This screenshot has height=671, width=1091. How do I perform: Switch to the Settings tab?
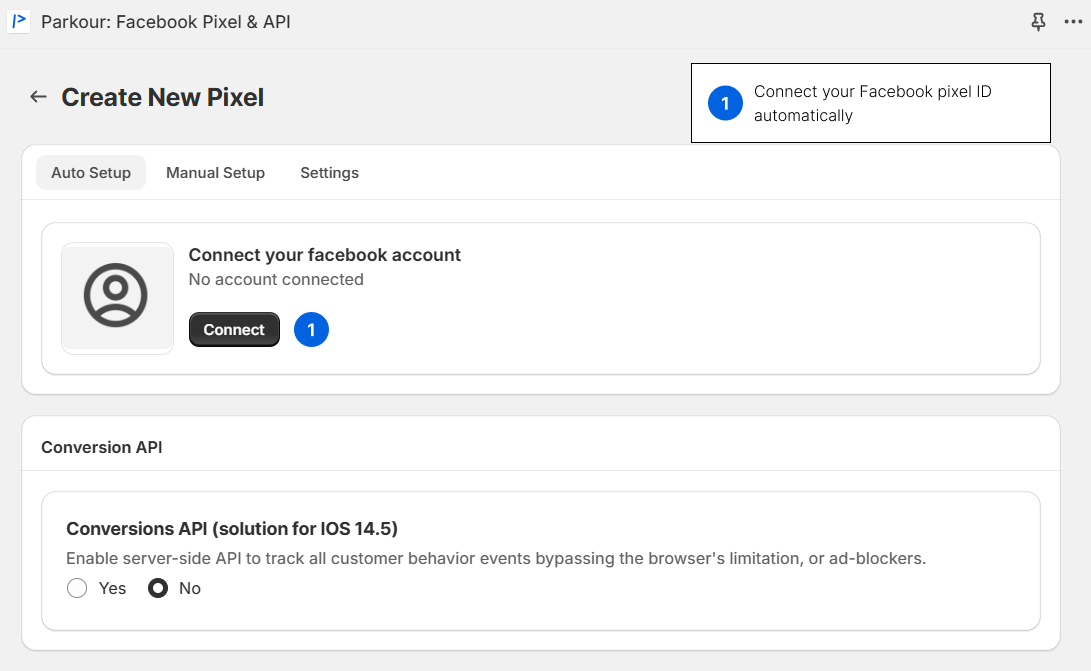tap(329, 173)
